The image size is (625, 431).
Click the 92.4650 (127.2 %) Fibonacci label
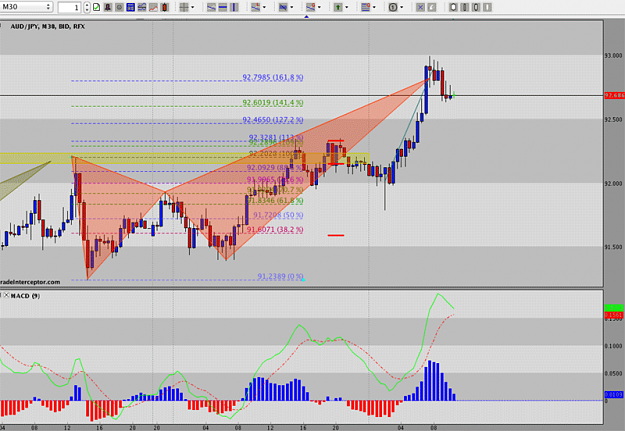point(273,120)
